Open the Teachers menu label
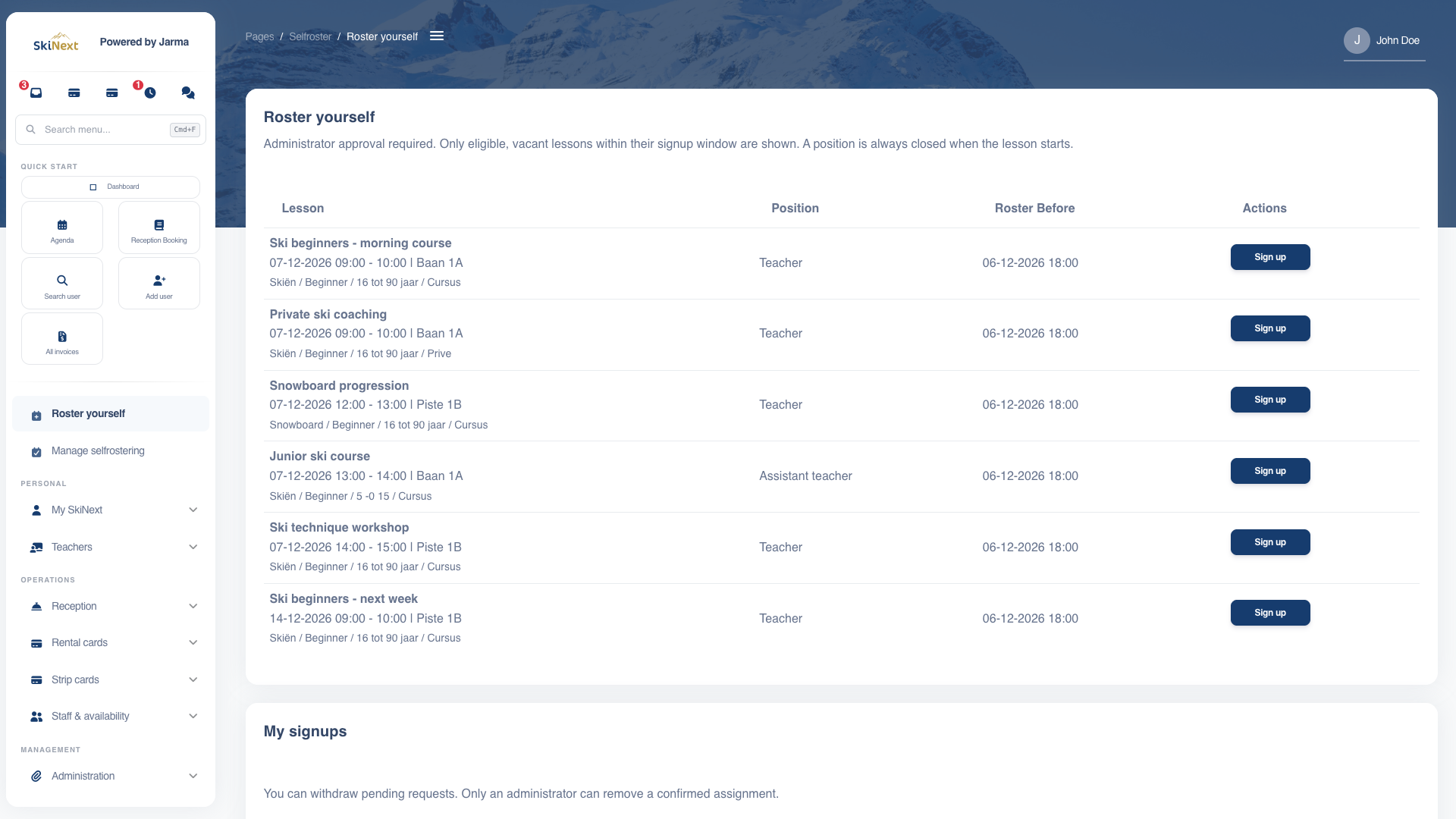 click(72, 548)
